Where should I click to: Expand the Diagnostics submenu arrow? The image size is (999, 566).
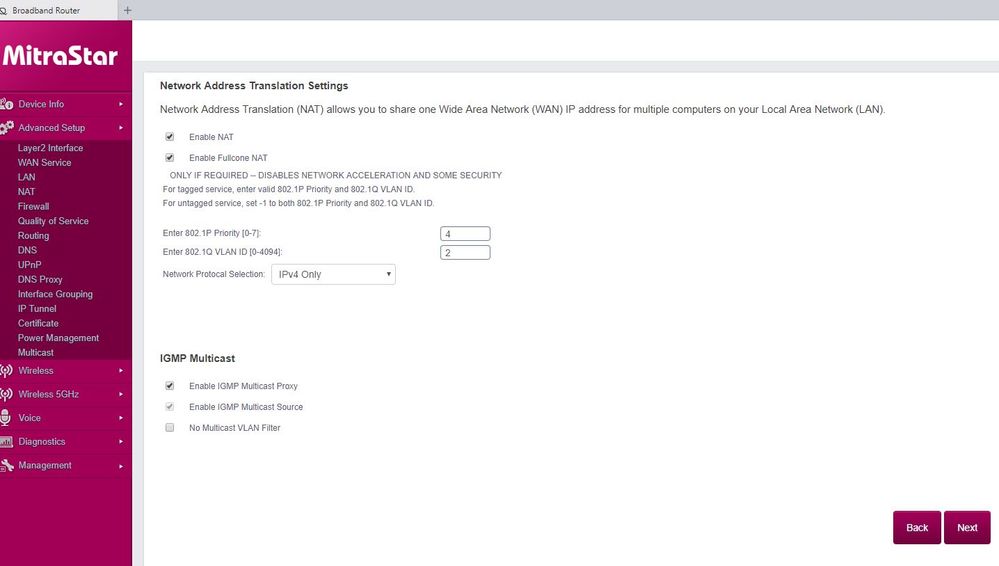(x=121, y=442)
